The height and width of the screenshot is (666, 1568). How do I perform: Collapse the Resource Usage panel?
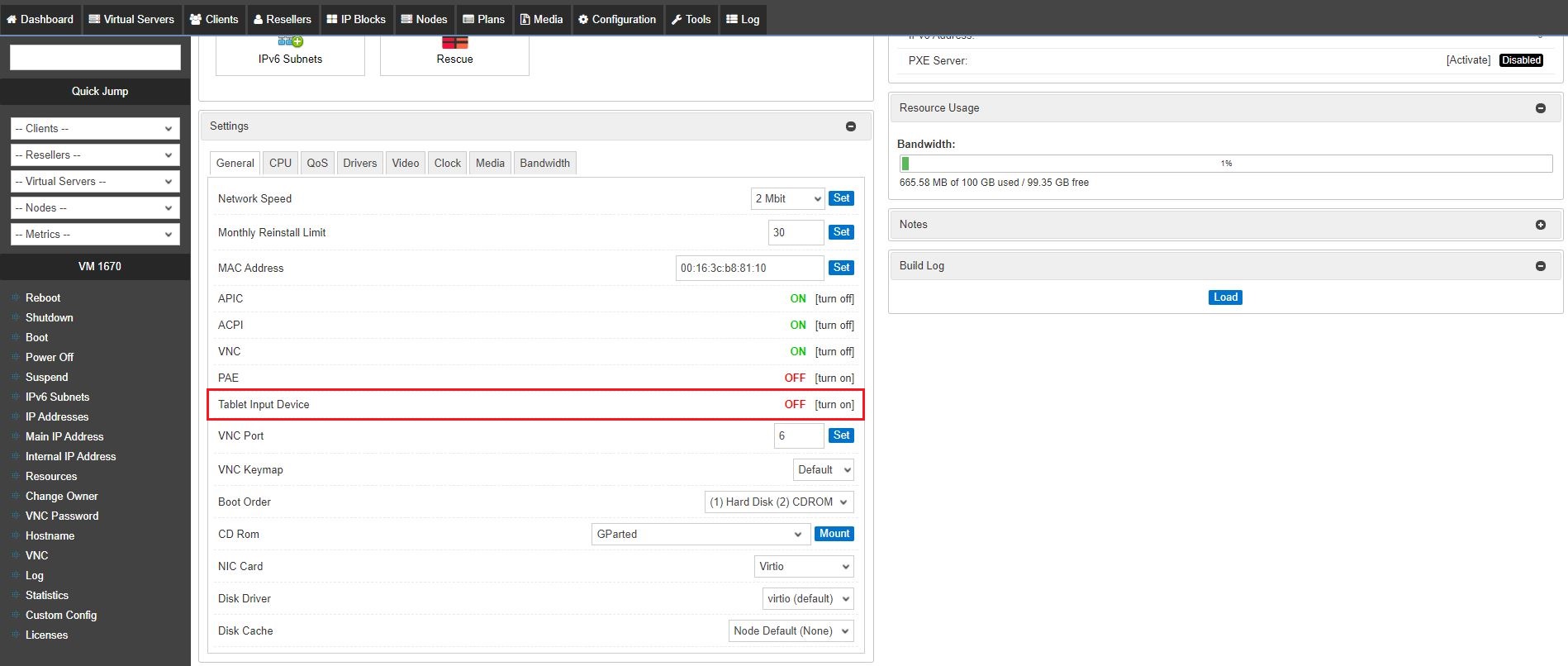pyautogui.click(x=1540, y=108)
